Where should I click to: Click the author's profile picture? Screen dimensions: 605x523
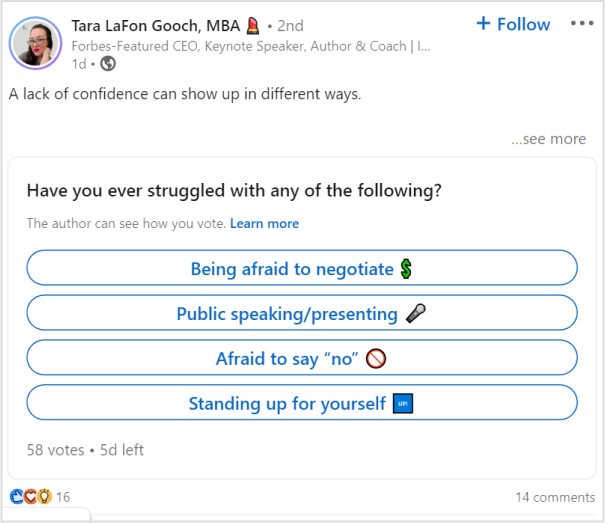coord(35,42)
